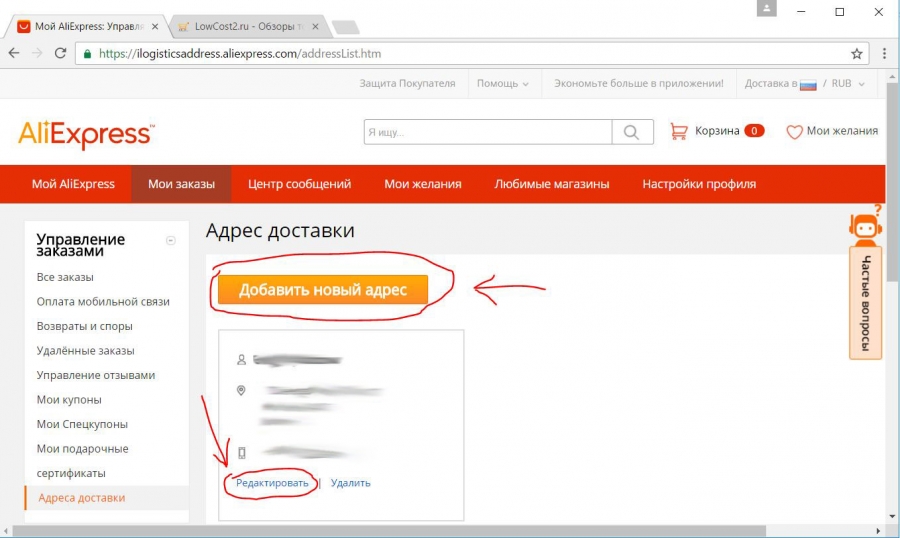Image resolution: width=900 pixels, height=538 pixels.
Task: Open the Chrome user profile icon
Action: [766, 9]
